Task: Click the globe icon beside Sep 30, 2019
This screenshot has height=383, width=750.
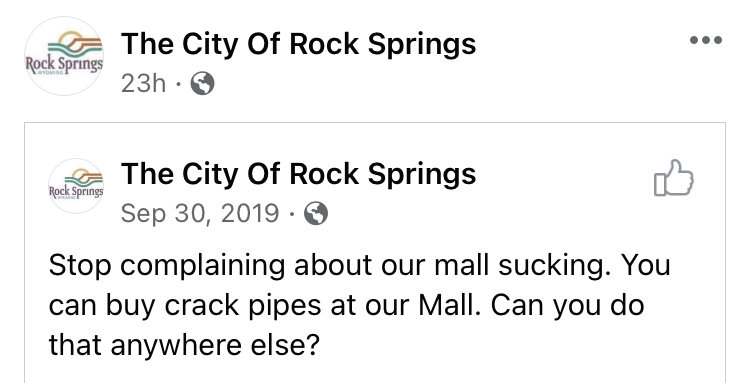Action: coord(316,213)
